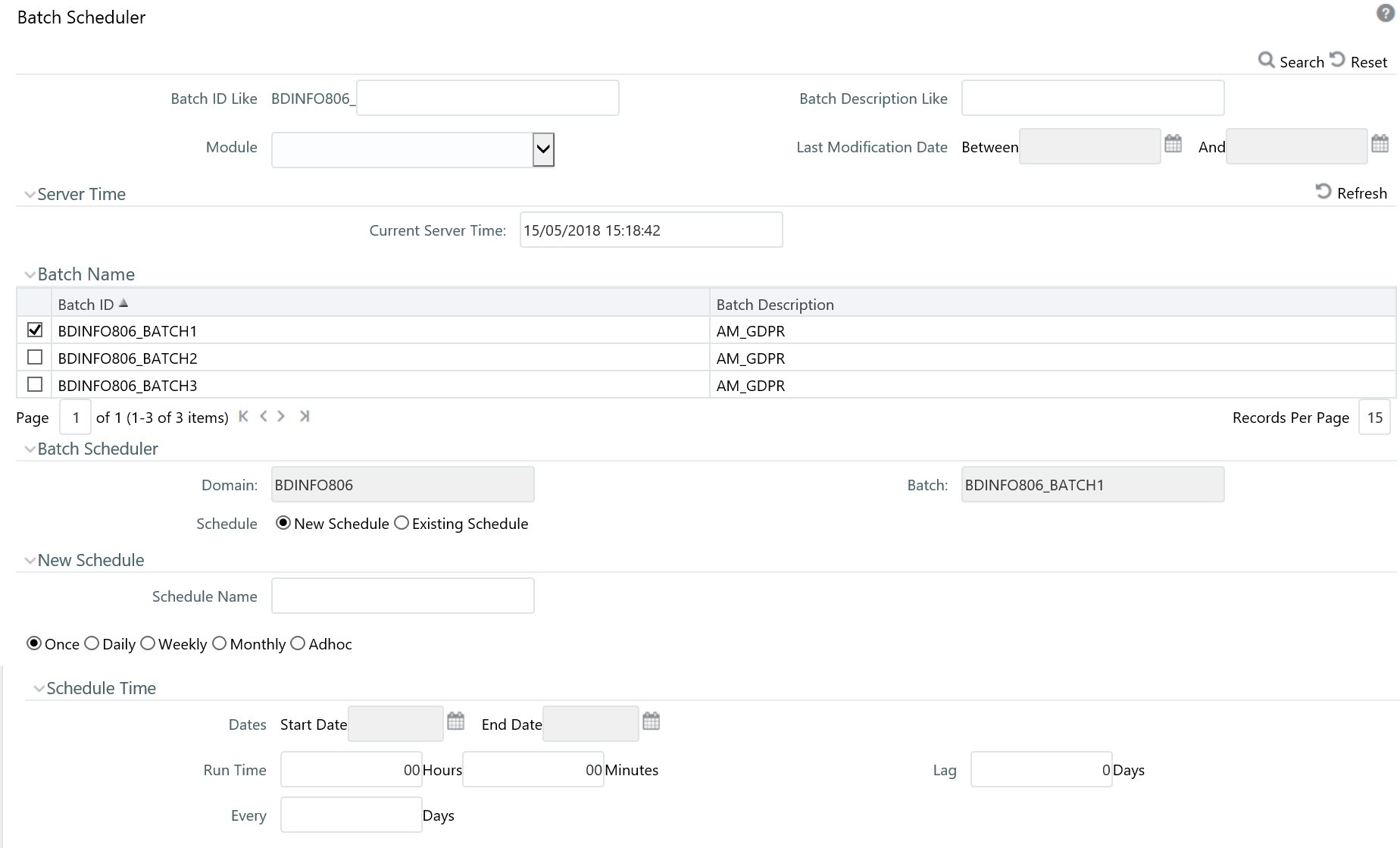The width and height of the screenshot is (1400, 848).
Task: Focus the Lag Days field
Action: 1042,769
